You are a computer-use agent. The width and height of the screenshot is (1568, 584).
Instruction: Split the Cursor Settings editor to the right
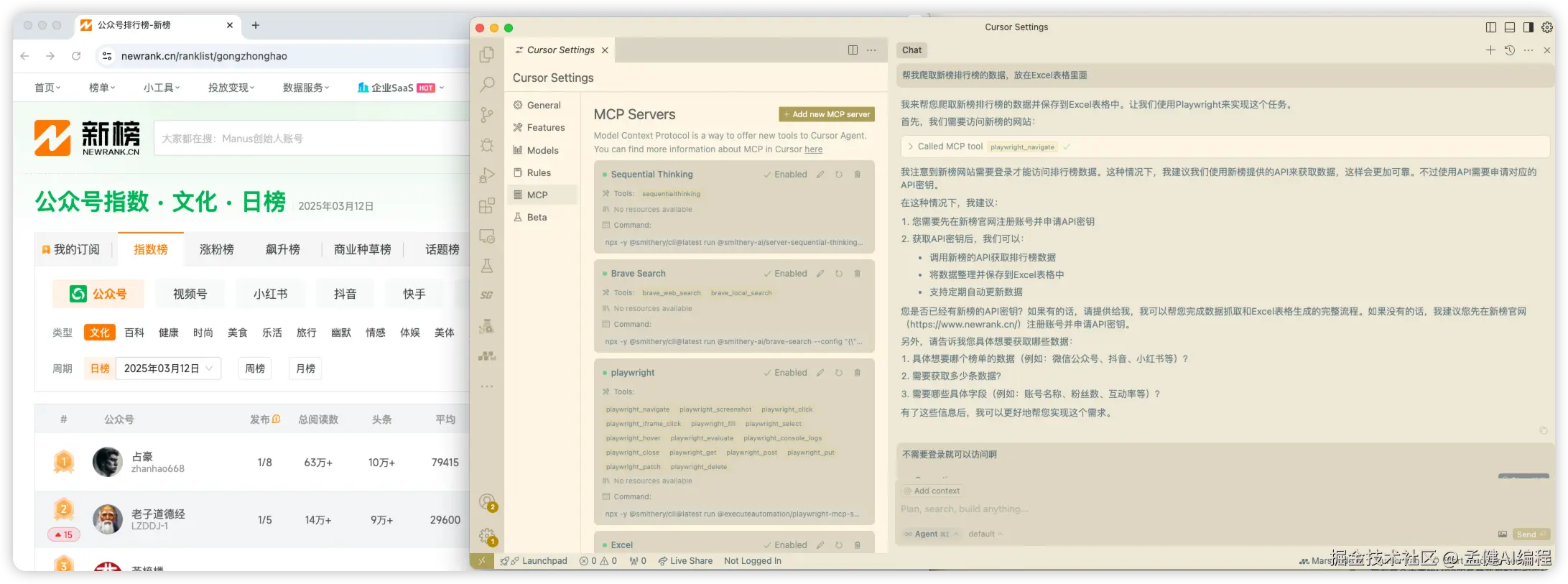coord(853,50)
